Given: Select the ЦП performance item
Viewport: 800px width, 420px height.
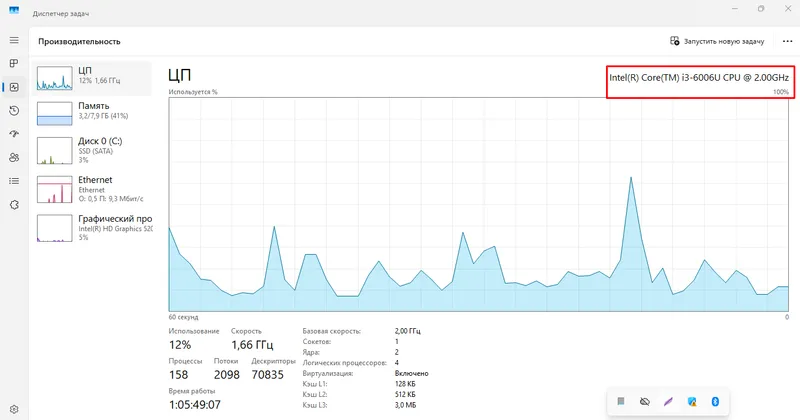Looking at the screenshot, I should [x=92, y=79].
